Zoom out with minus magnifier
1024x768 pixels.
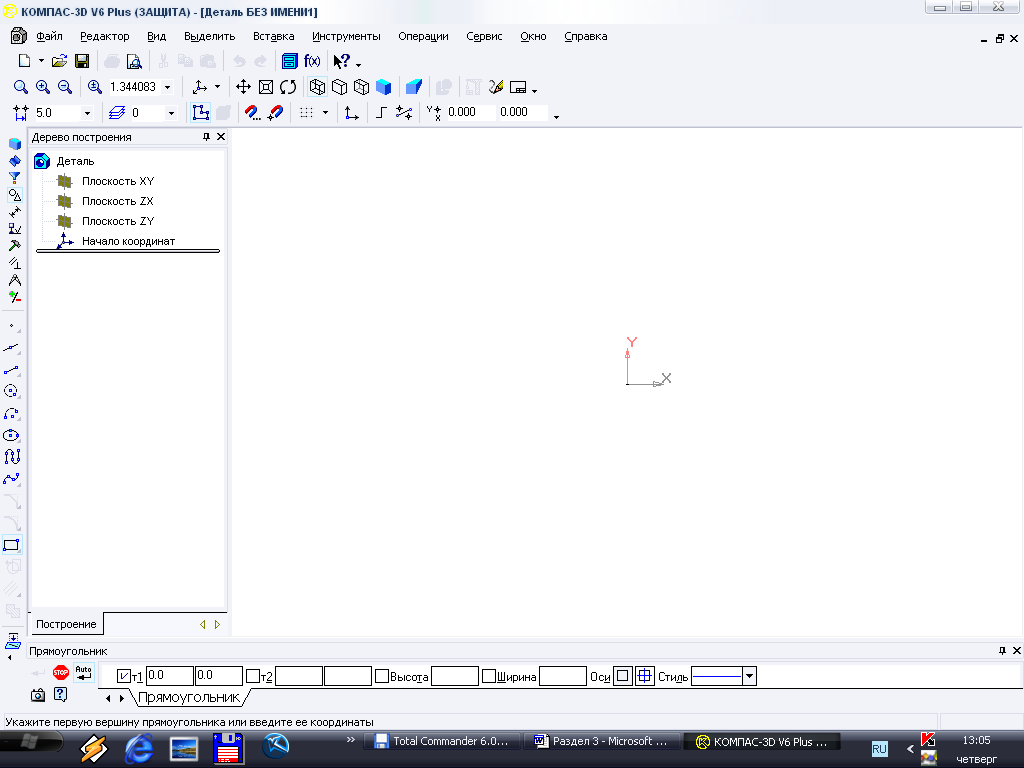coord(65,87)
